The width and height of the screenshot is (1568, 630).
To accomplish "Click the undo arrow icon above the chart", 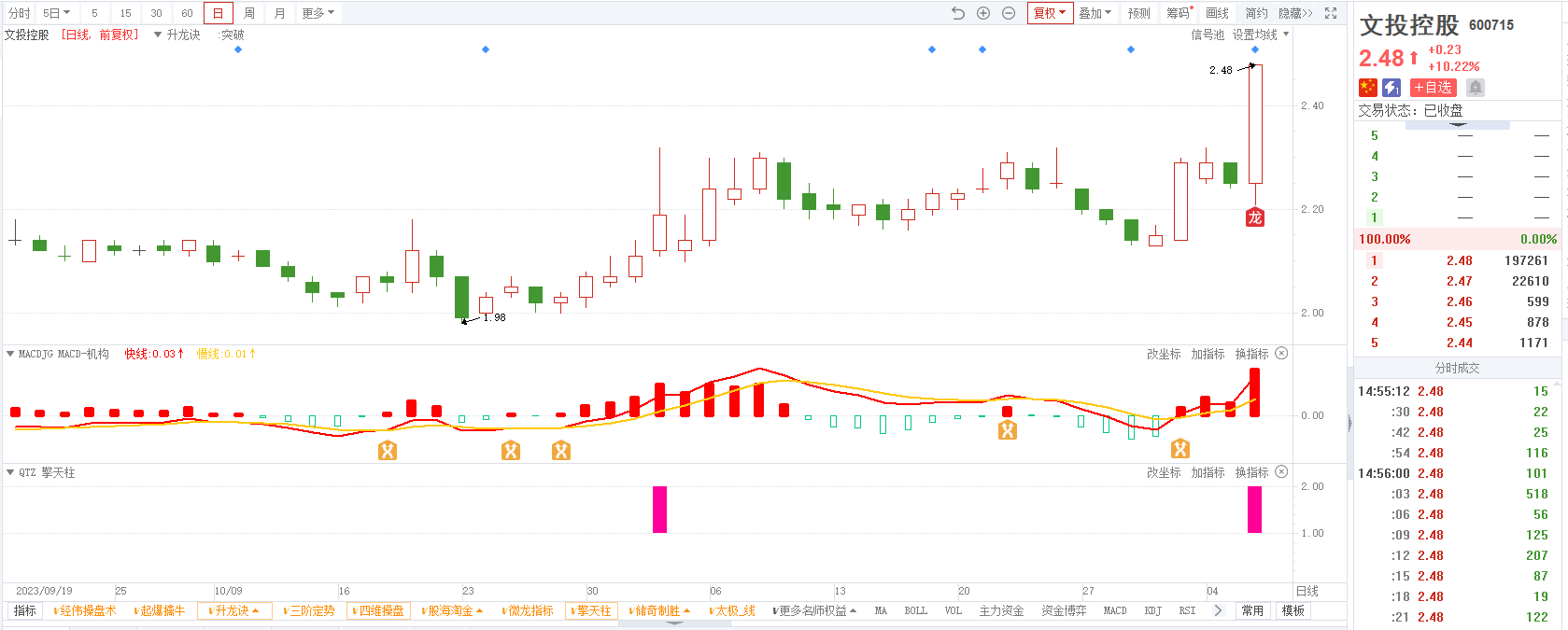I will [x=958, y=13].
